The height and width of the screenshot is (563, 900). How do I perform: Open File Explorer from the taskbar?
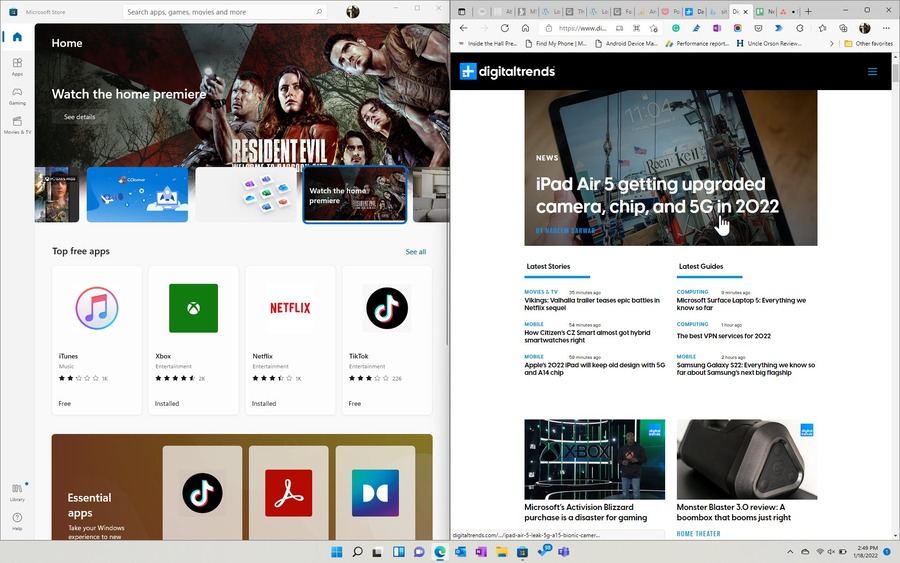[502, 552]
